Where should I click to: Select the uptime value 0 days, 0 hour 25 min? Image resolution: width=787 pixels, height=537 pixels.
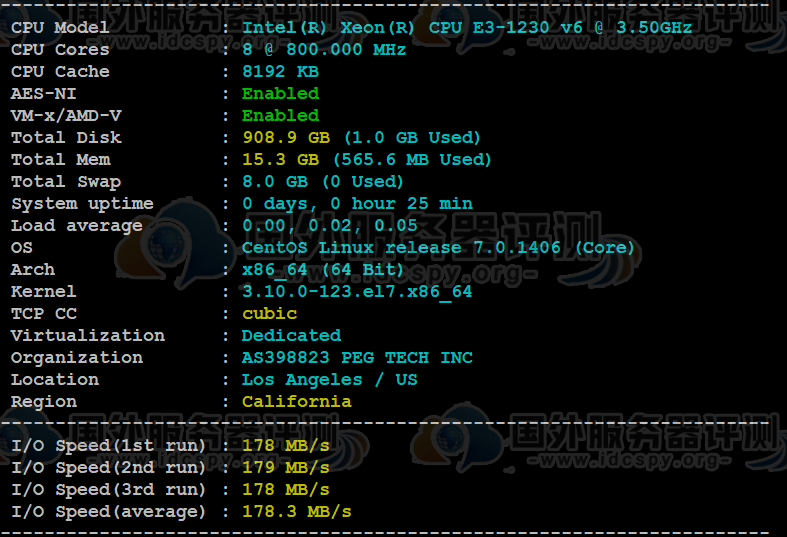tap(357, 204)
